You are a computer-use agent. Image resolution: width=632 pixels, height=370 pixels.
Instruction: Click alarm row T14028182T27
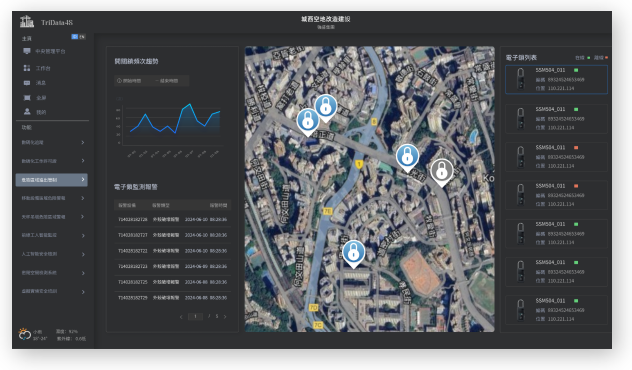[x=173, y=235]
